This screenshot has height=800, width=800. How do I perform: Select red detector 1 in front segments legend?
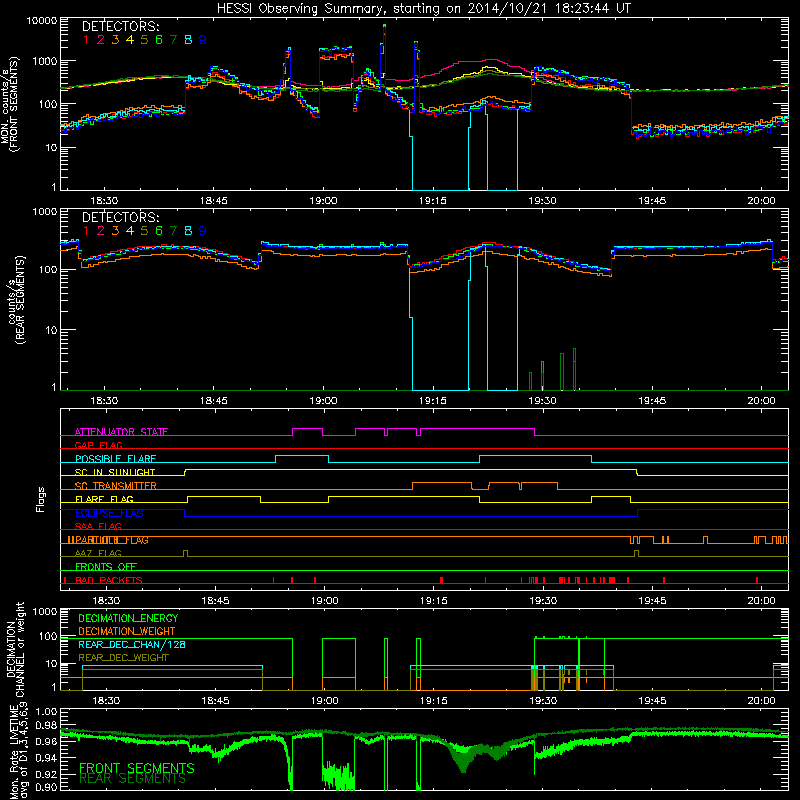86,40
